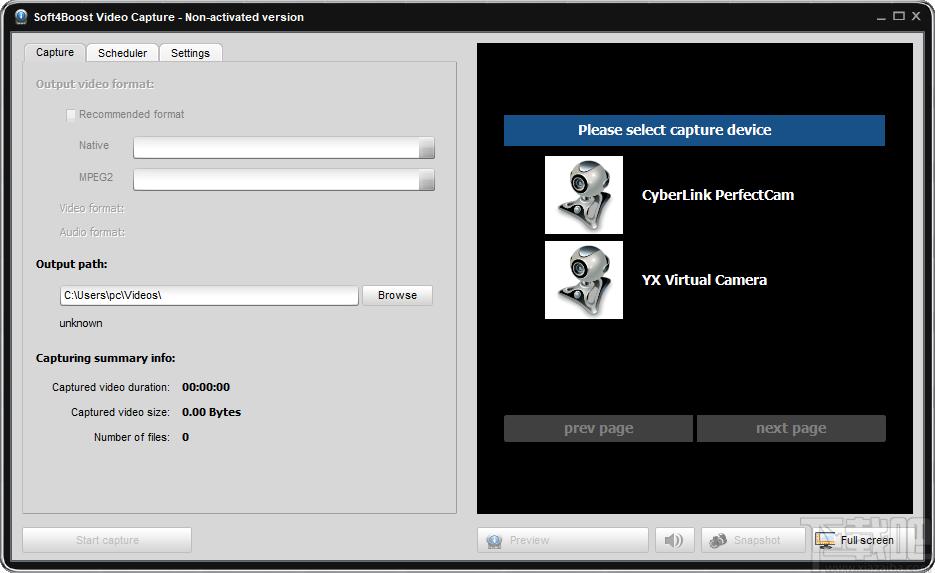This screenshot has width=935, height=573.
Task: Expand the Native format dropdown
Action: [426, 148]
